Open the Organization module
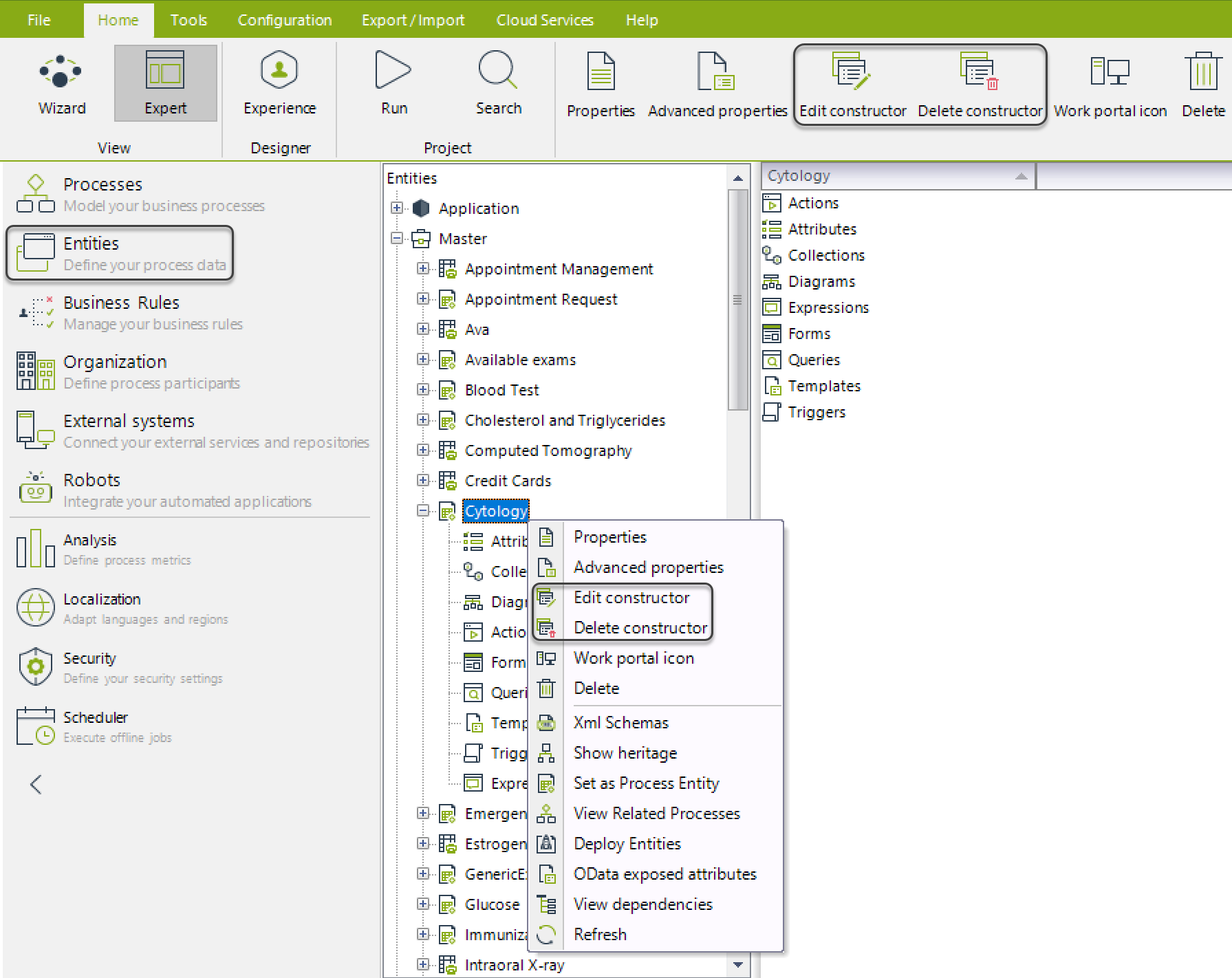1232x978 pixels. pos(128,371)
